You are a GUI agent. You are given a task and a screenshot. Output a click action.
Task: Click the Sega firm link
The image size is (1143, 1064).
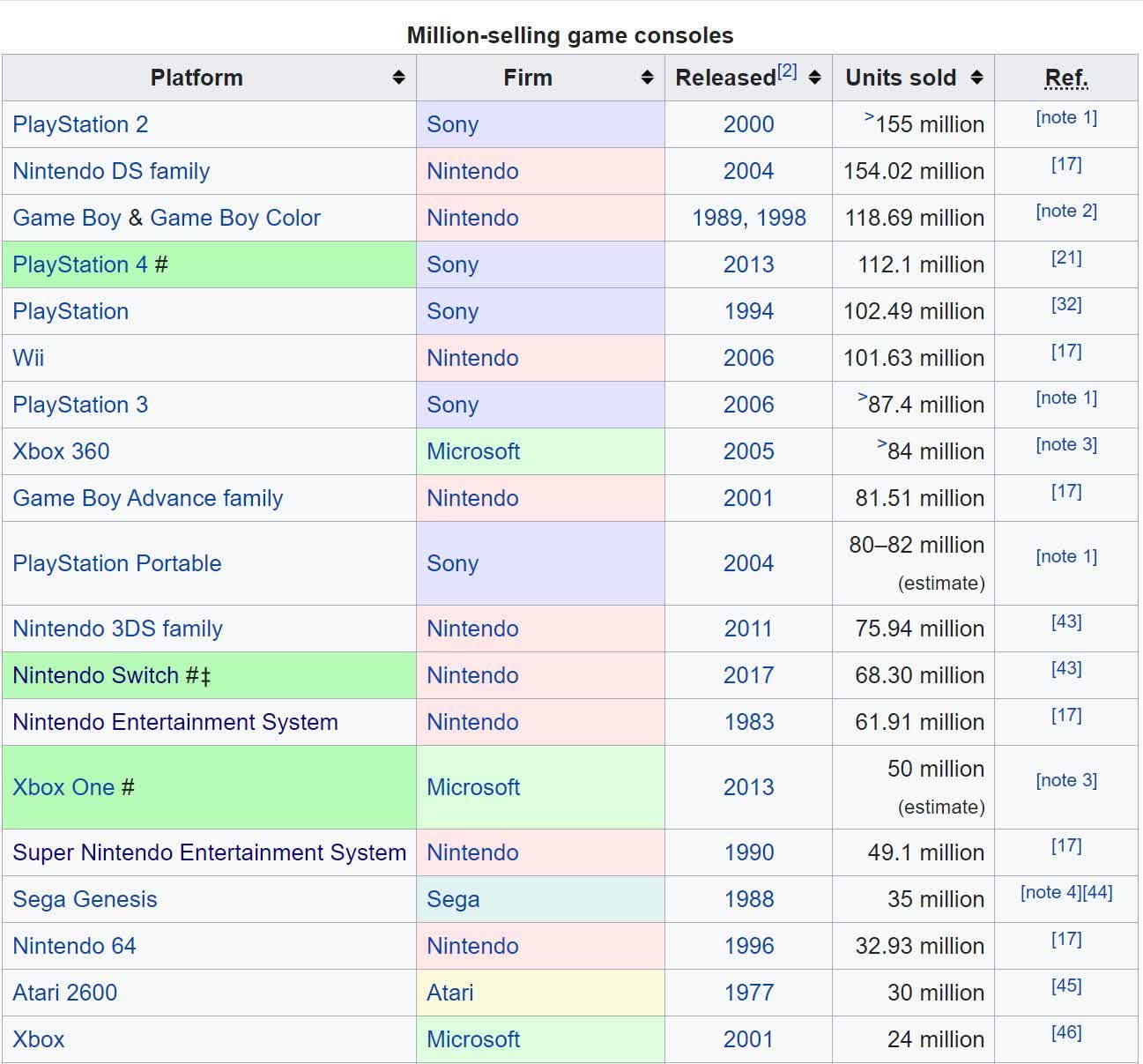click(453, 899)
